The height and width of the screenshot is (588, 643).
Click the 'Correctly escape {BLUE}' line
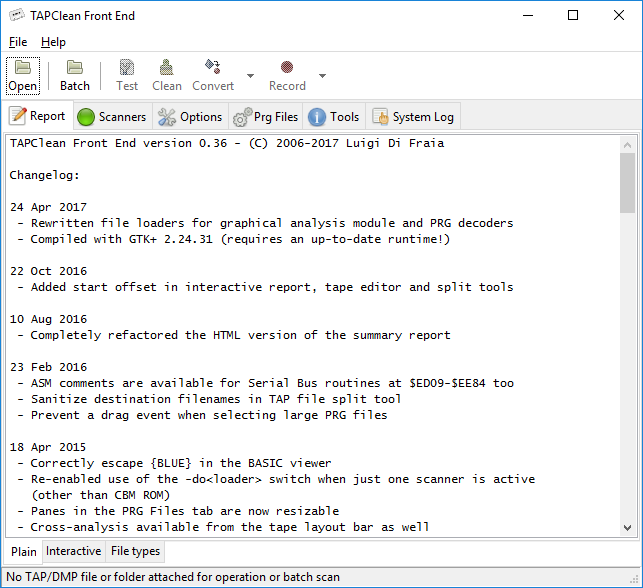[174, 463]
